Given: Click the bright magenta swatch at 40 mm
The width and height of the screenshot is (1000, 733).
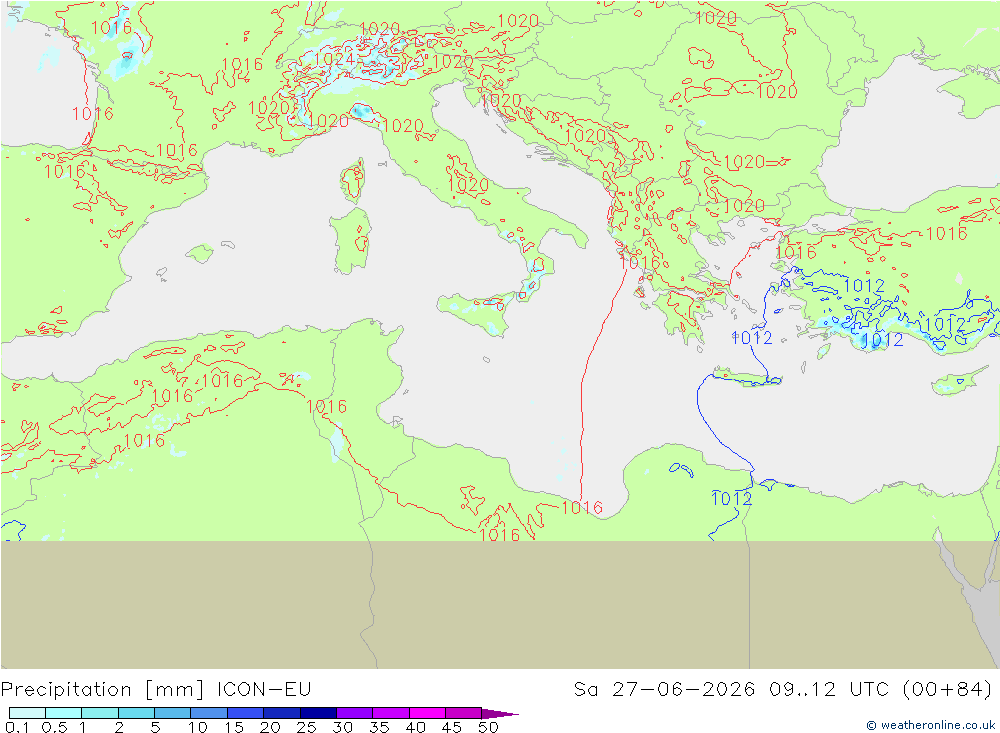Looking at the screenshot, I should tap(427, 713).
